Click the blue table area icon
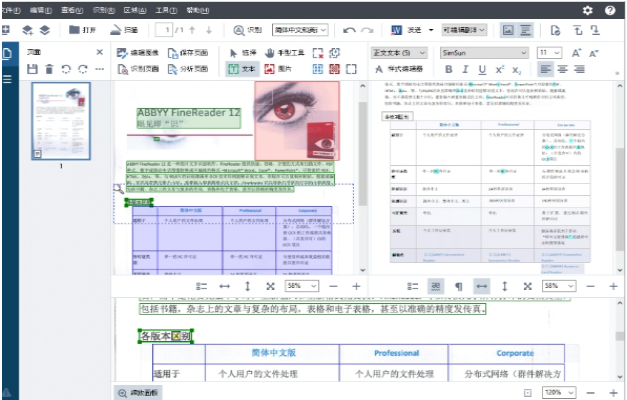627x400 pixels. (318, 69)
